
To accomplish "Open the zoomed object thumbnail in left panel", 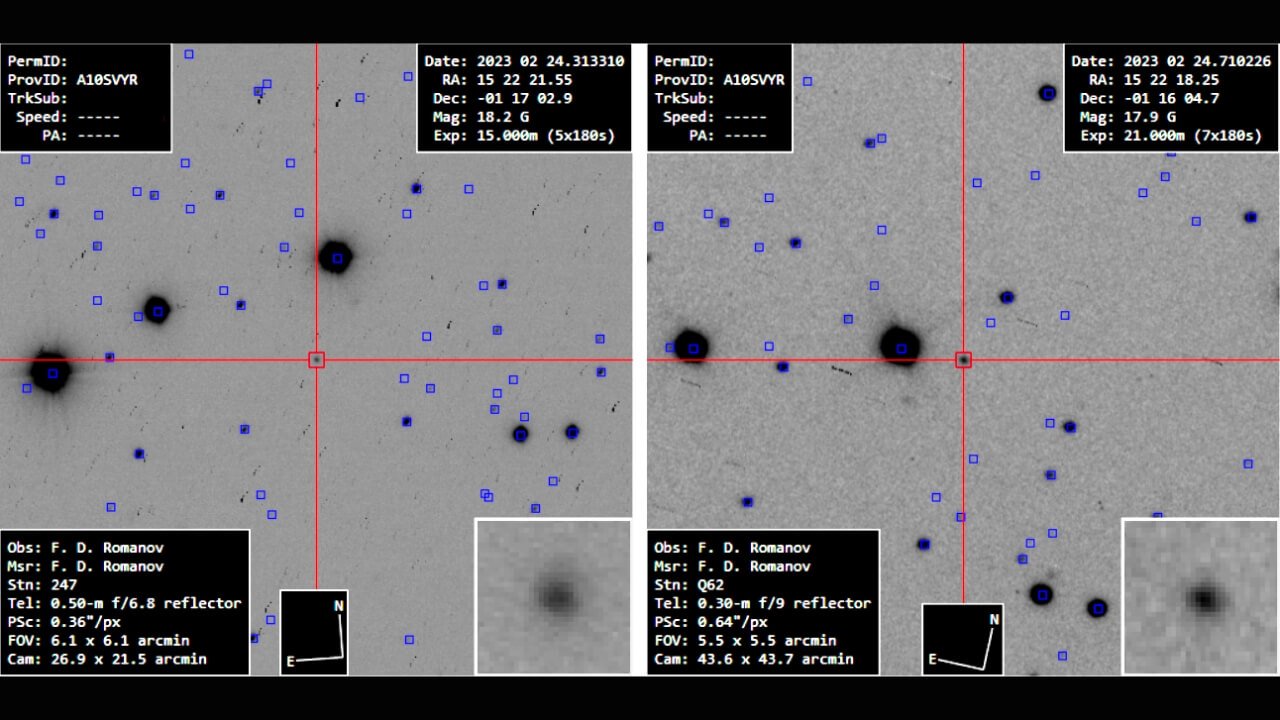I will pyautogui.click(x=553, y=596).
